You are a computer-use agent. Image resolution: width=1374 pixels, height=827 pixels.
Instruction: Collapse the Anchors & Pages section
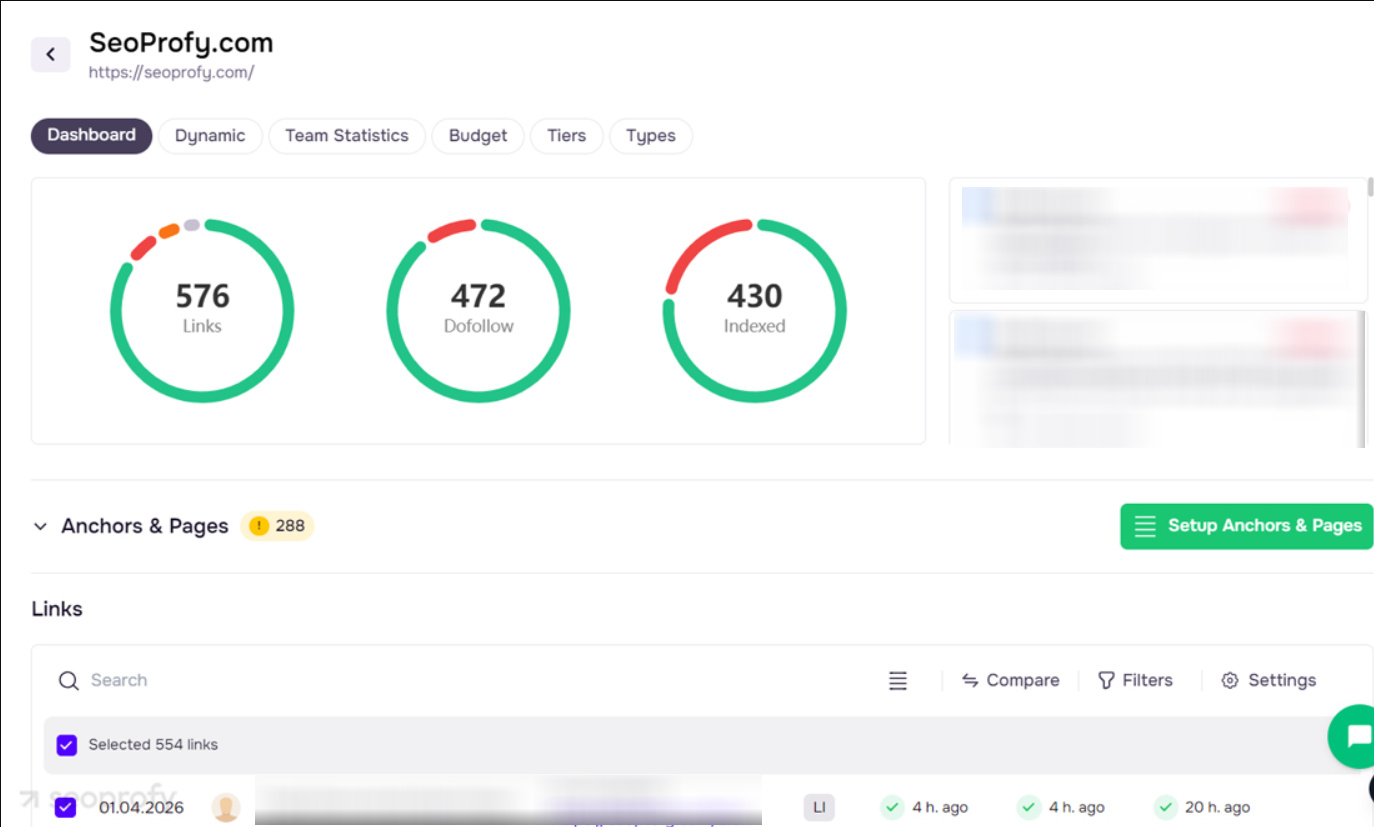(x=39, y=526)
